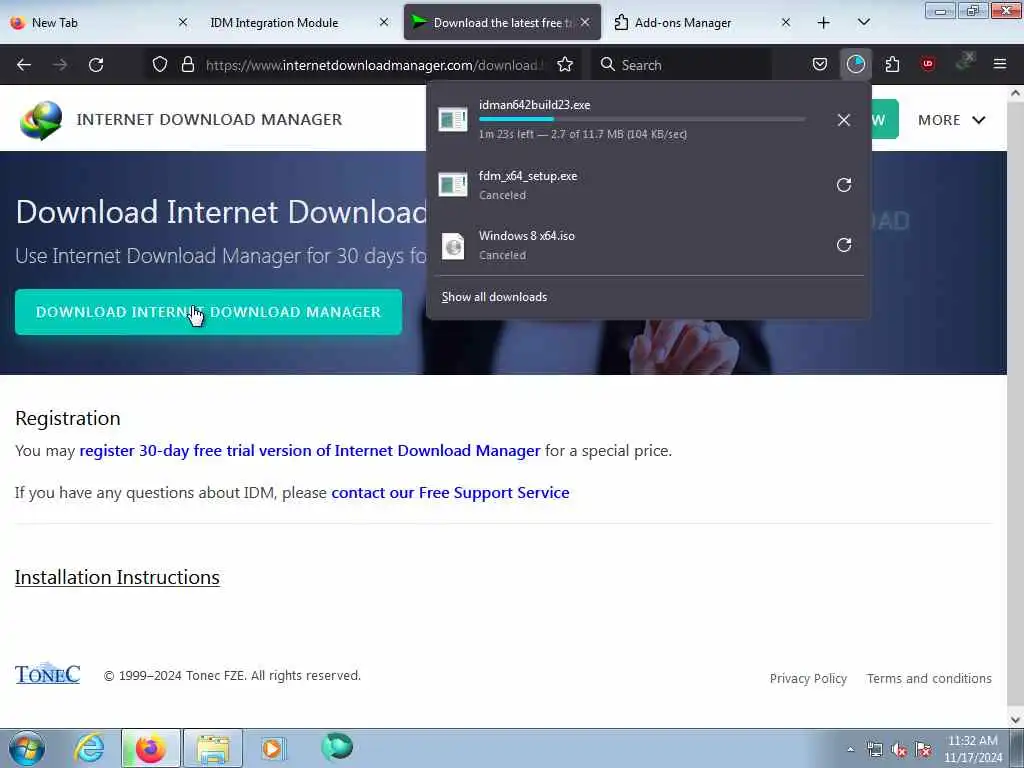Click the Download Internet Download Manager button

pos(208,312)
